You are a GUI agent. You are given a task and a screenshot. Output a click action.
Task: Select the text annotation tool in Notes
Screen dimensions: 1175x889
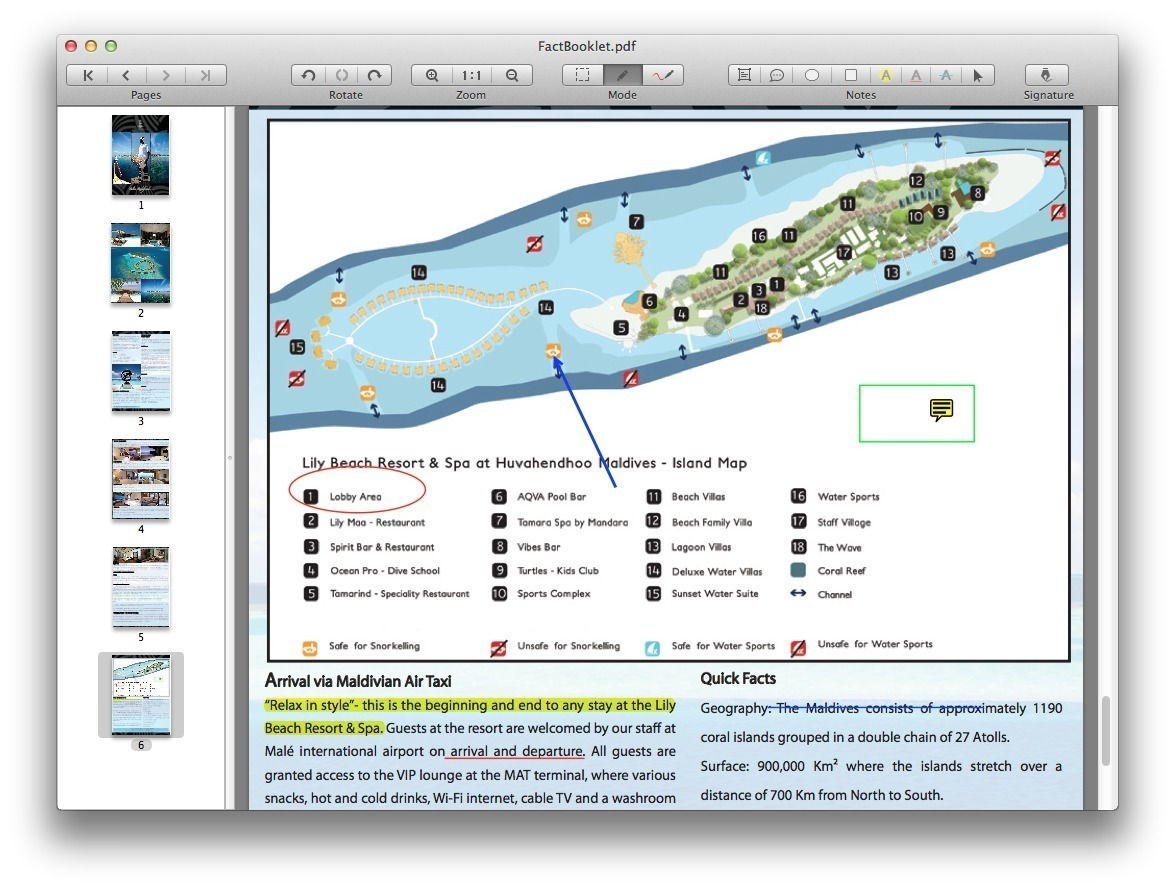(x=743, y=74)
